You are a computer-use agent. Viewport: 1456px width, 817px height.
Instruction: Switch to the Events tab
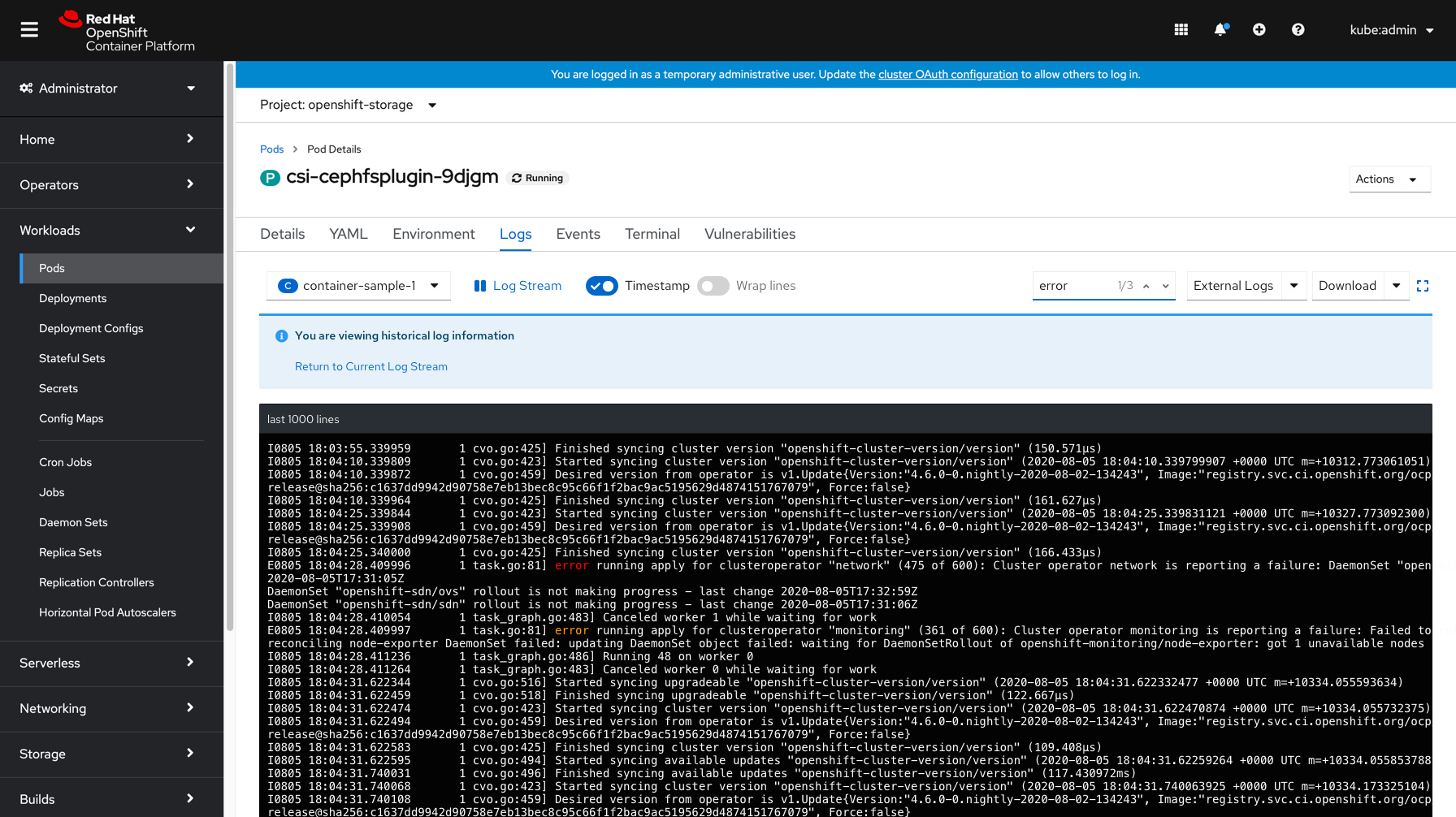(578, 234)
